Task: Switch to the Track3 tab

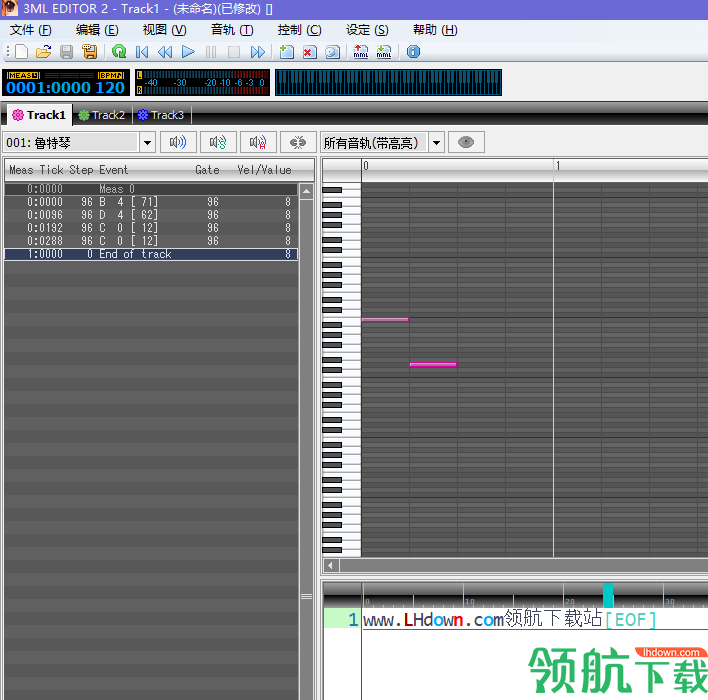Action: coord(161,115)
